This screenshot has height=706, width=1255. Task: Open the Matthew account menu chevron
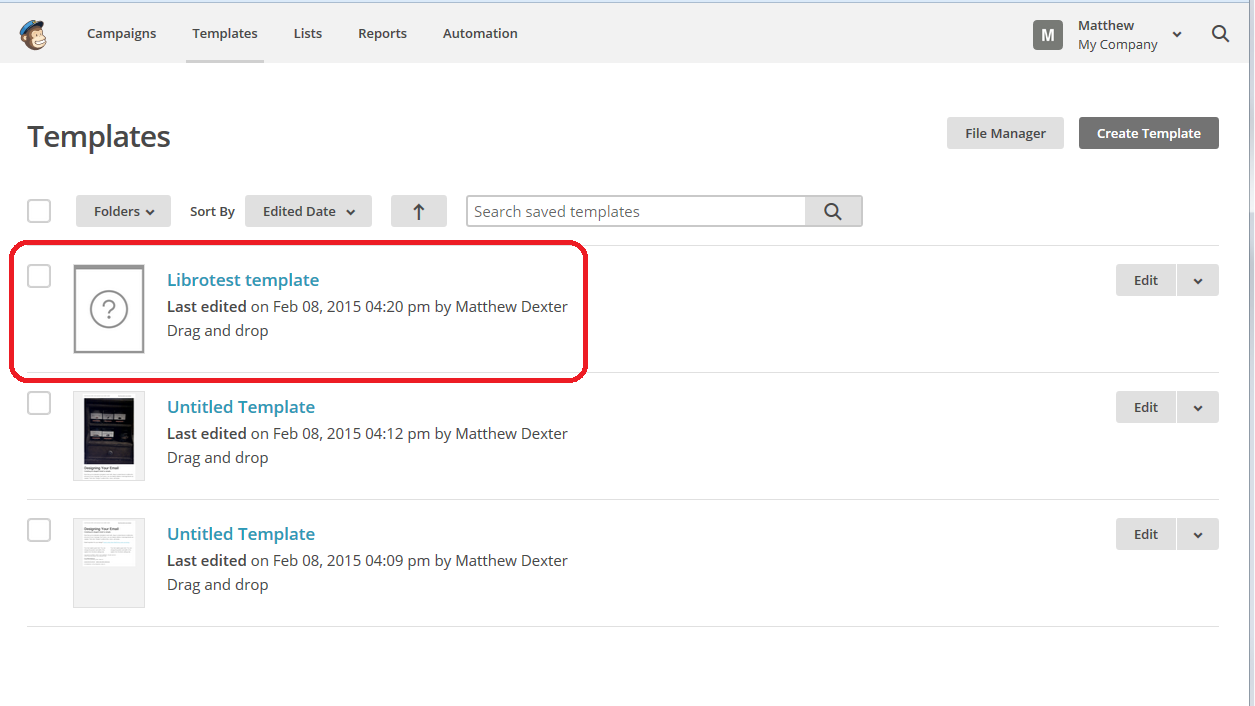coord(1177,35)
